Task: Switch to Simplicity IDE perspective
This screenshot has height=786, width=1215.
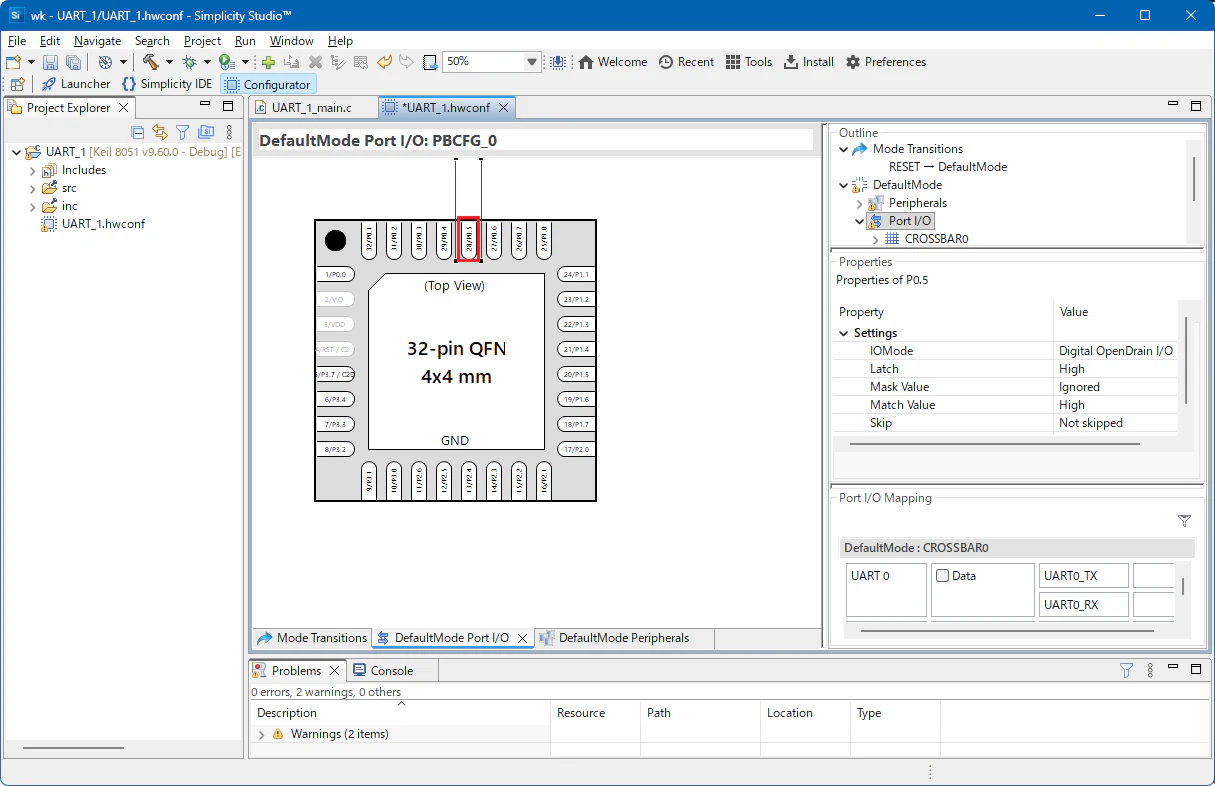Action: point(167,84)
